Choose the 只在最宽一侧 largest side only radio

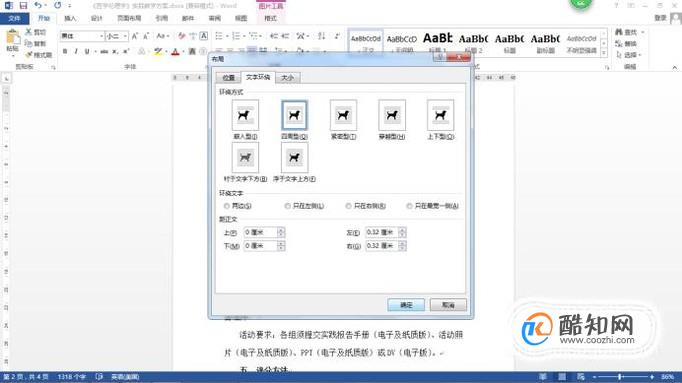point(409,206)
